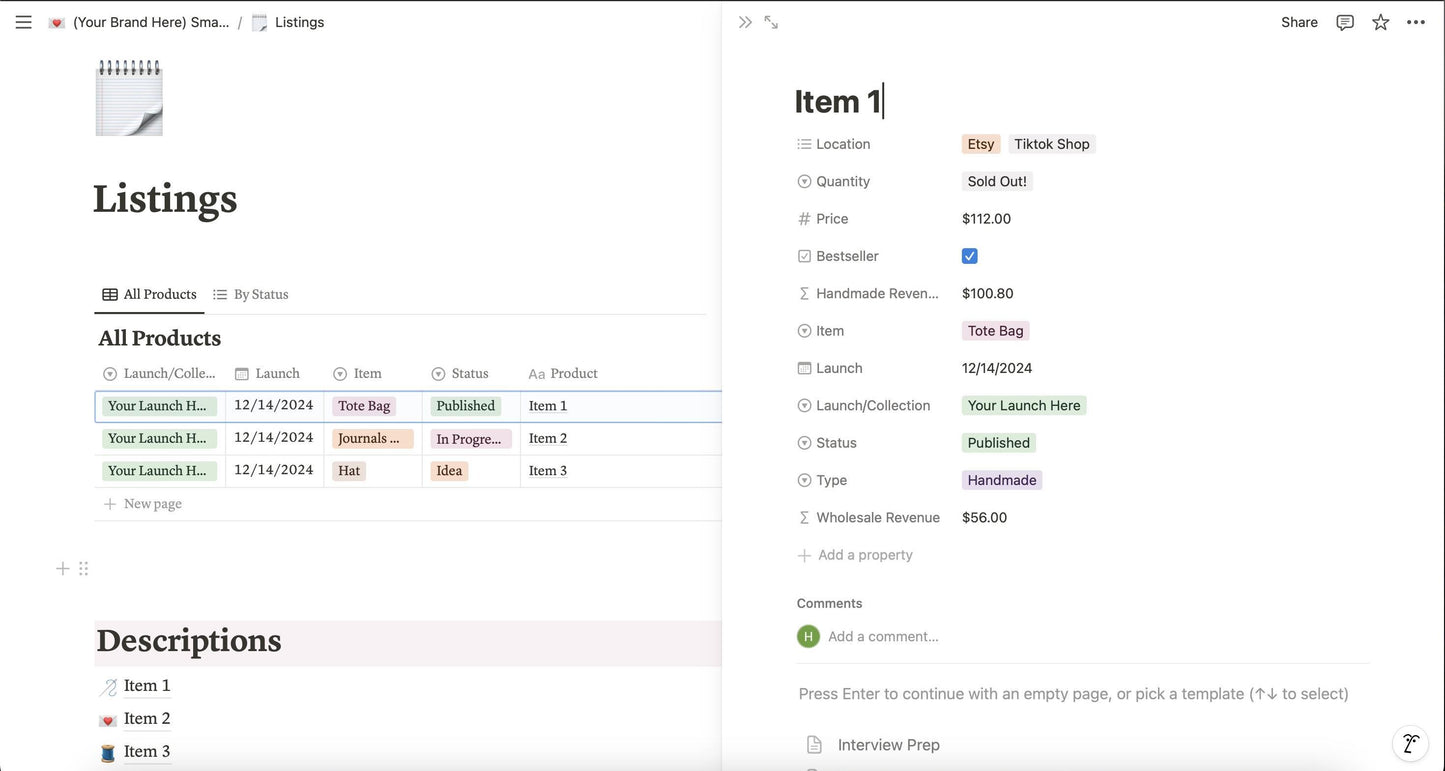Open the Quantity select showing Sold Out!
The height and width of the screenshot is (771, 1445).
996,181
